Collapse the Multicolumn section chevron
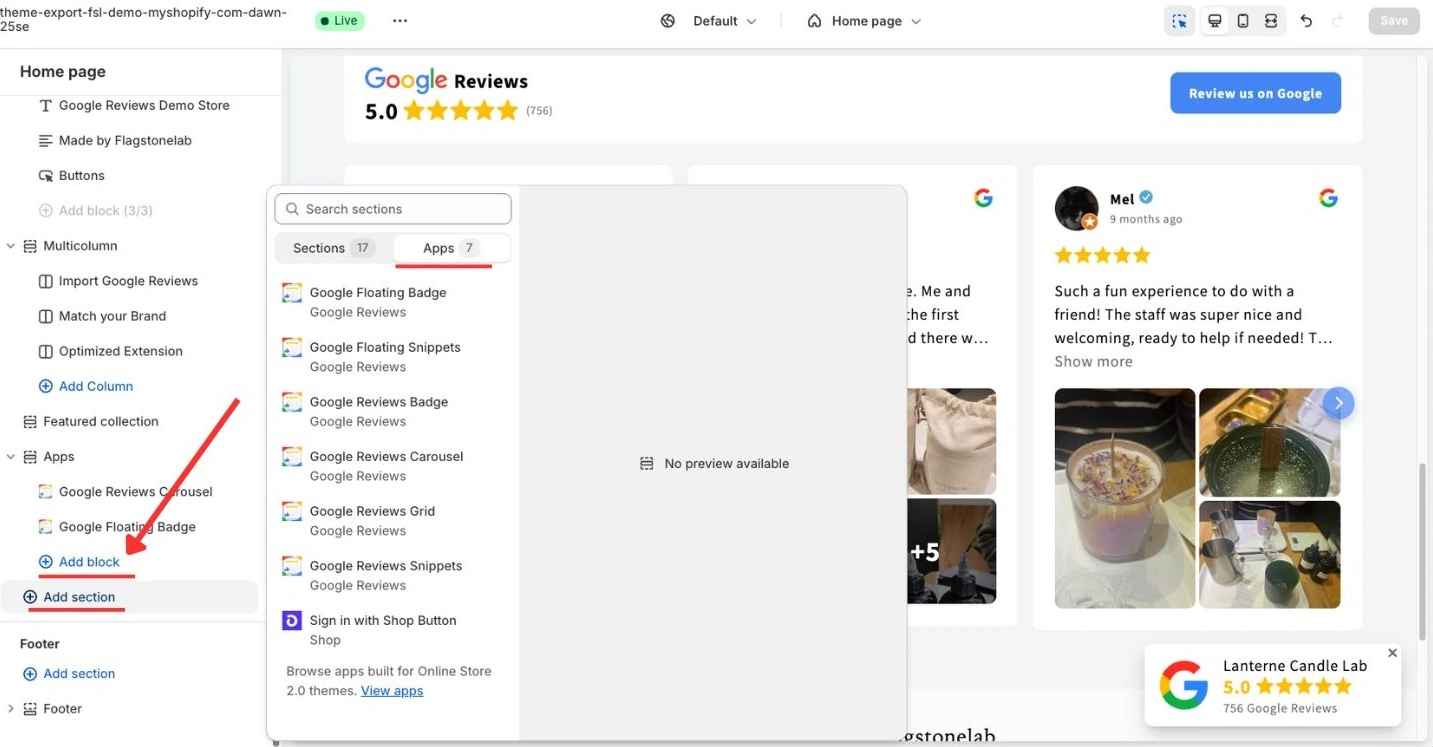The width and height of the screenshot is (1433, 747). point(11,246)
